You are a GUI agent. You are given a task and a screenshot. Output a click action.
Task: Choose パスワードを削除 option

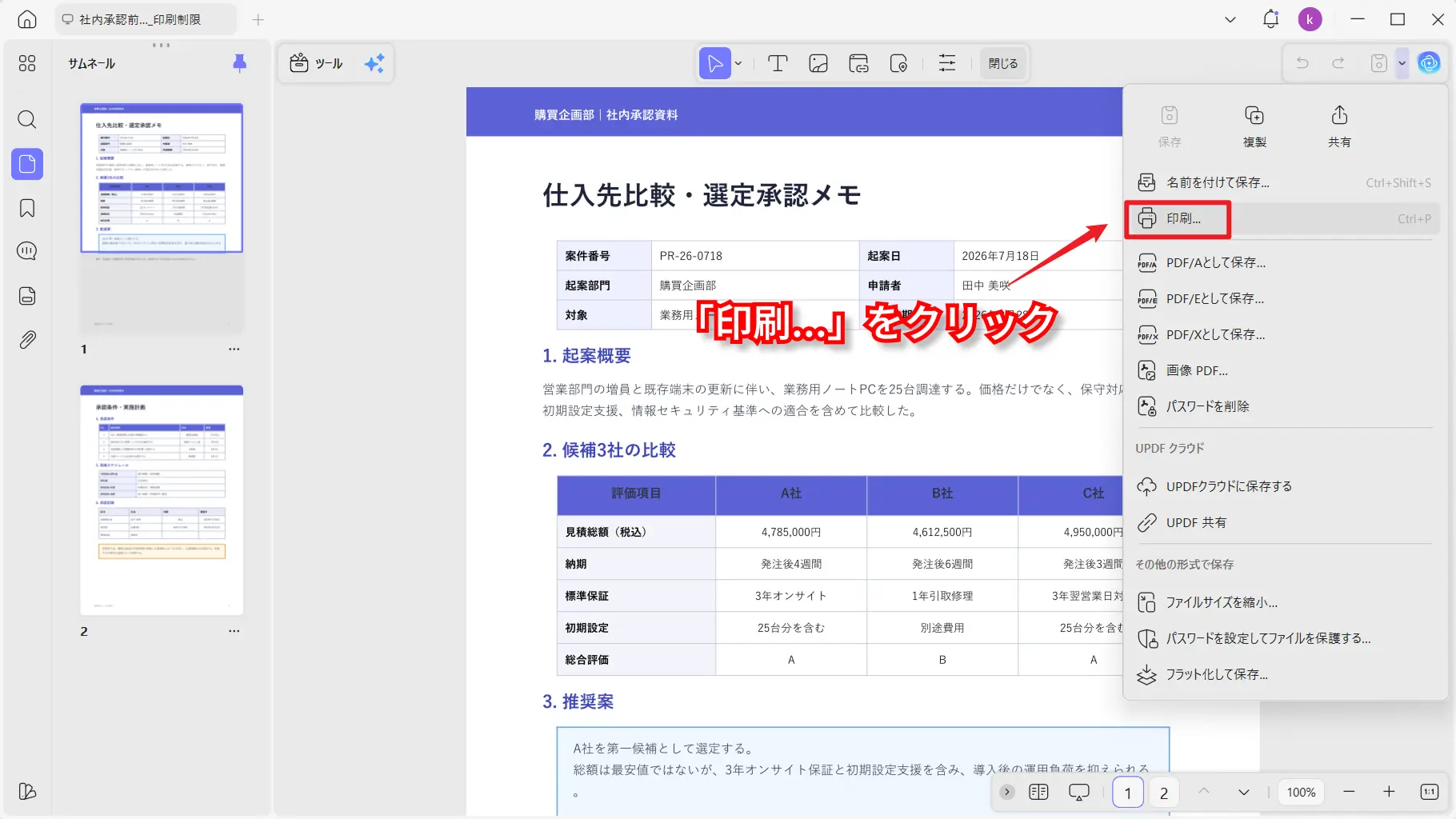[1285, 406]
